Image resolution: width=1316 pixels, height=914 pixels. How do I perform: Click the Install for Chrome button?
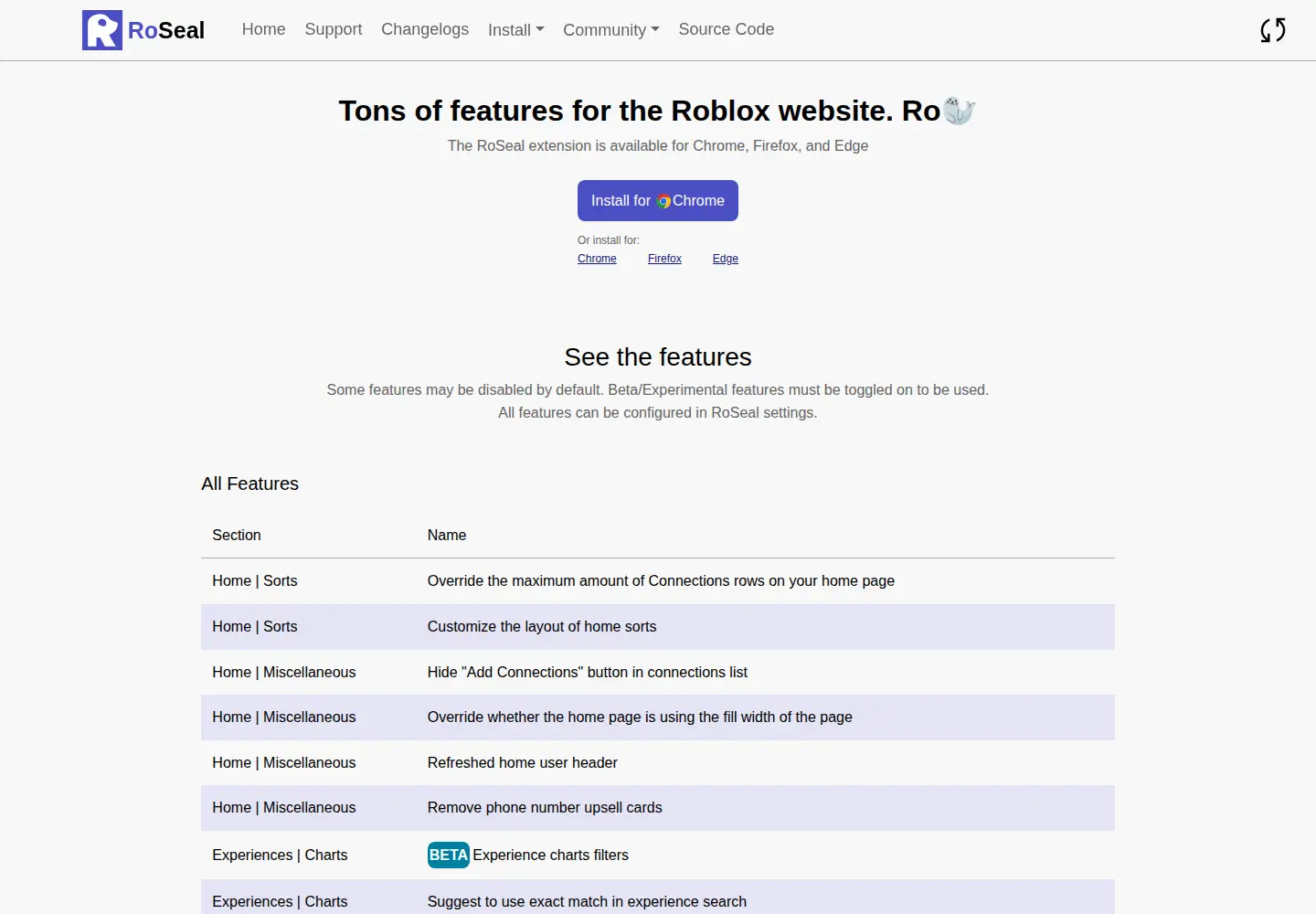[658, 201]
